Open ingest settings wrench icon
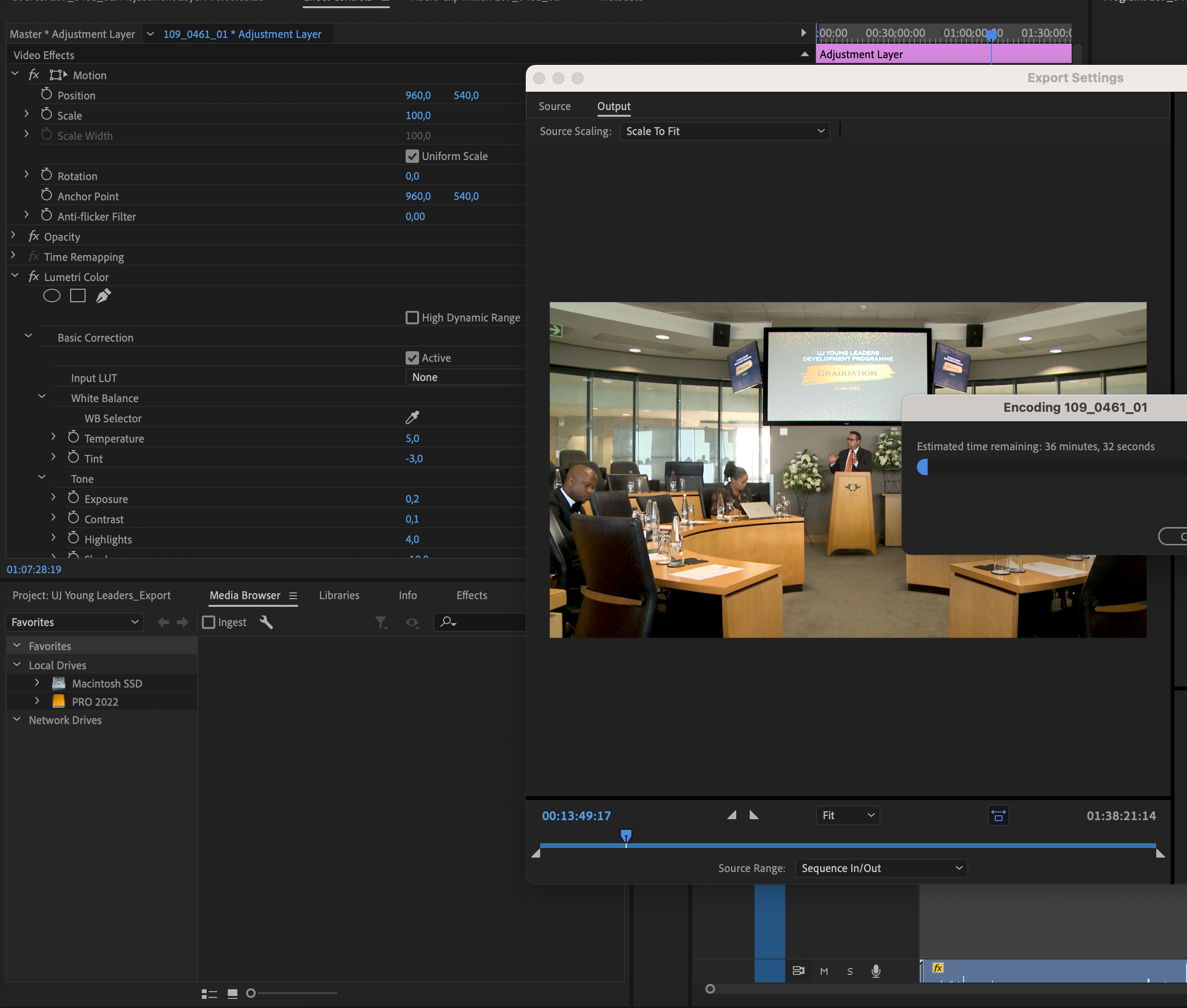Screen dimensions: 1187x1008 (266, 622)
